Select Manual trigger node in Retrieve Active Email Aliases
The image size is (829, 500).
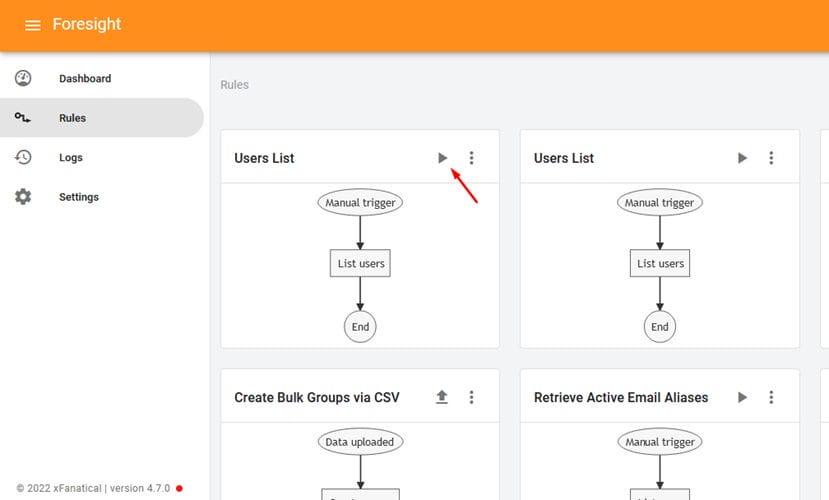(x=660, y=442)
